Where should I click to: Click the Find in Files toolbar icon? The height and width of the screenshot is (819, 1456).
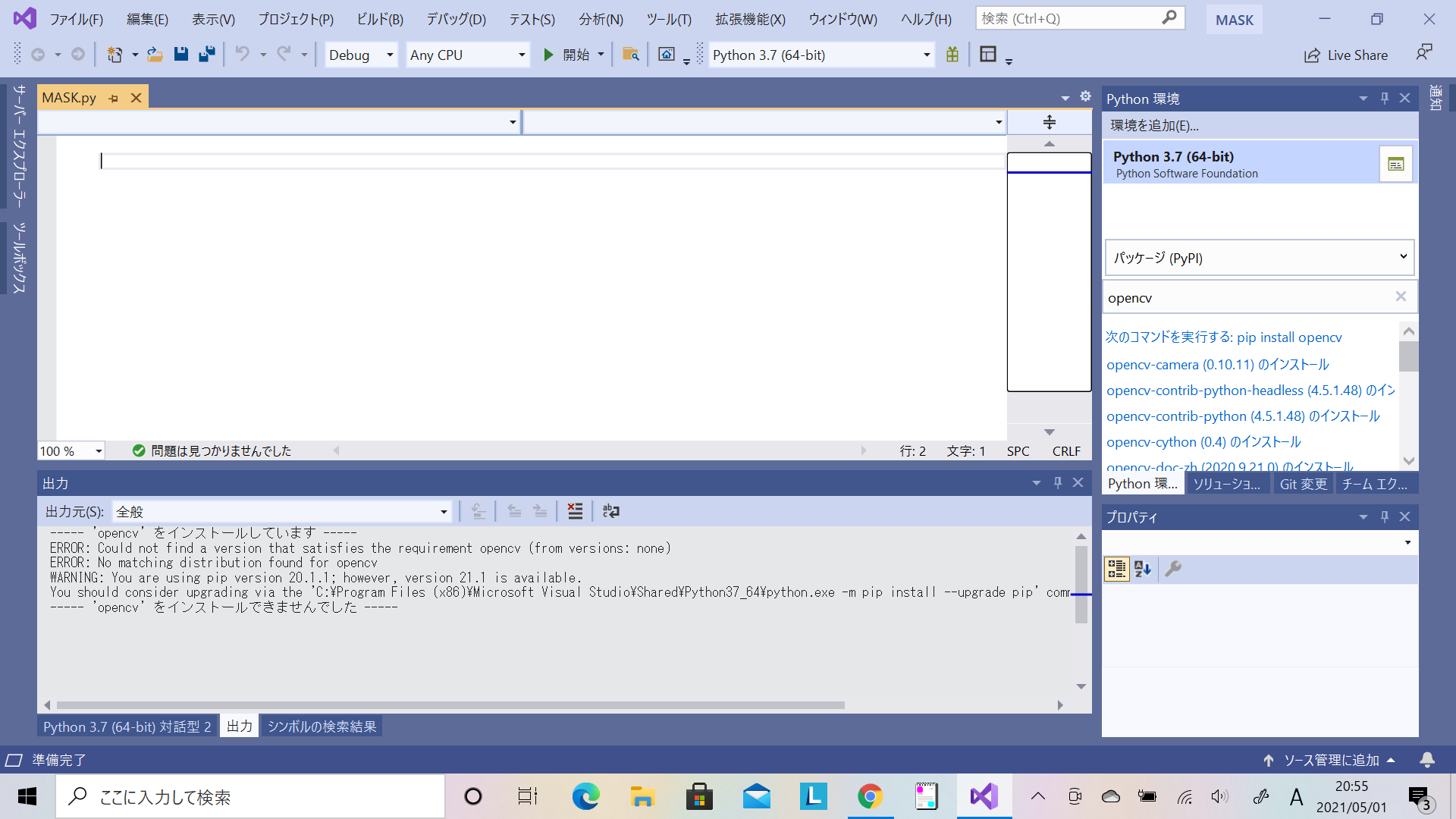[x=631, y=54]
